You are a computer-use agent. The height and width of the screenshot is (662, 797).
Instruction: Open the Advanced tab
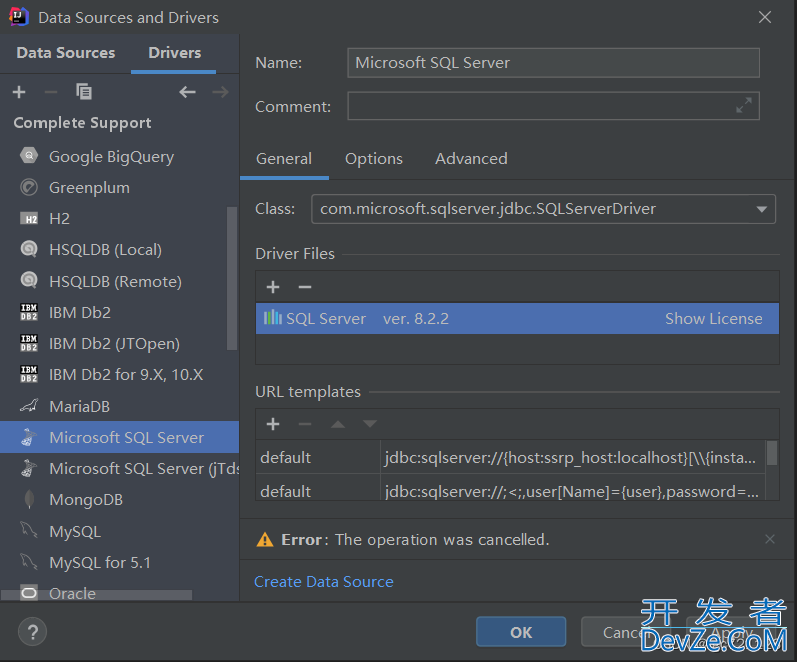(471, 159)
